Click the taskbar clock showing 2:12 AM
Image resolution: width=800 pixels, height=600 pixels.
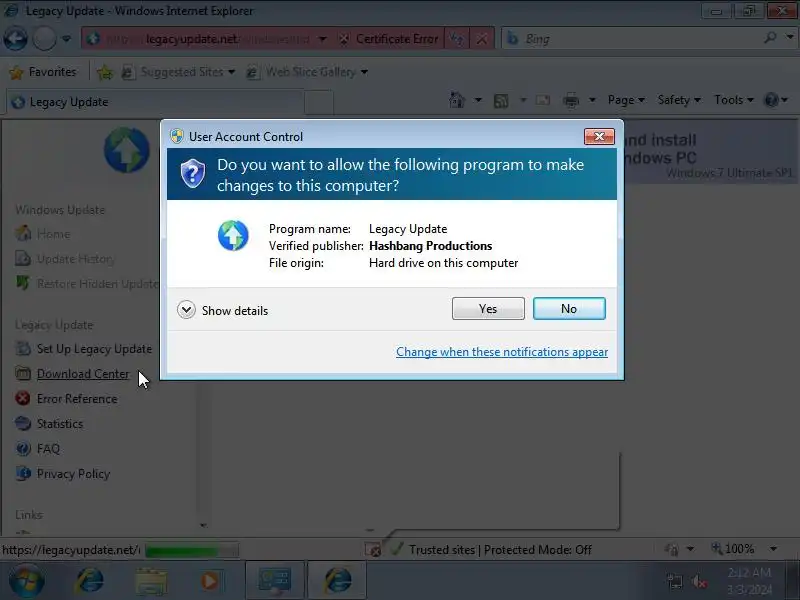pos(749,581)
